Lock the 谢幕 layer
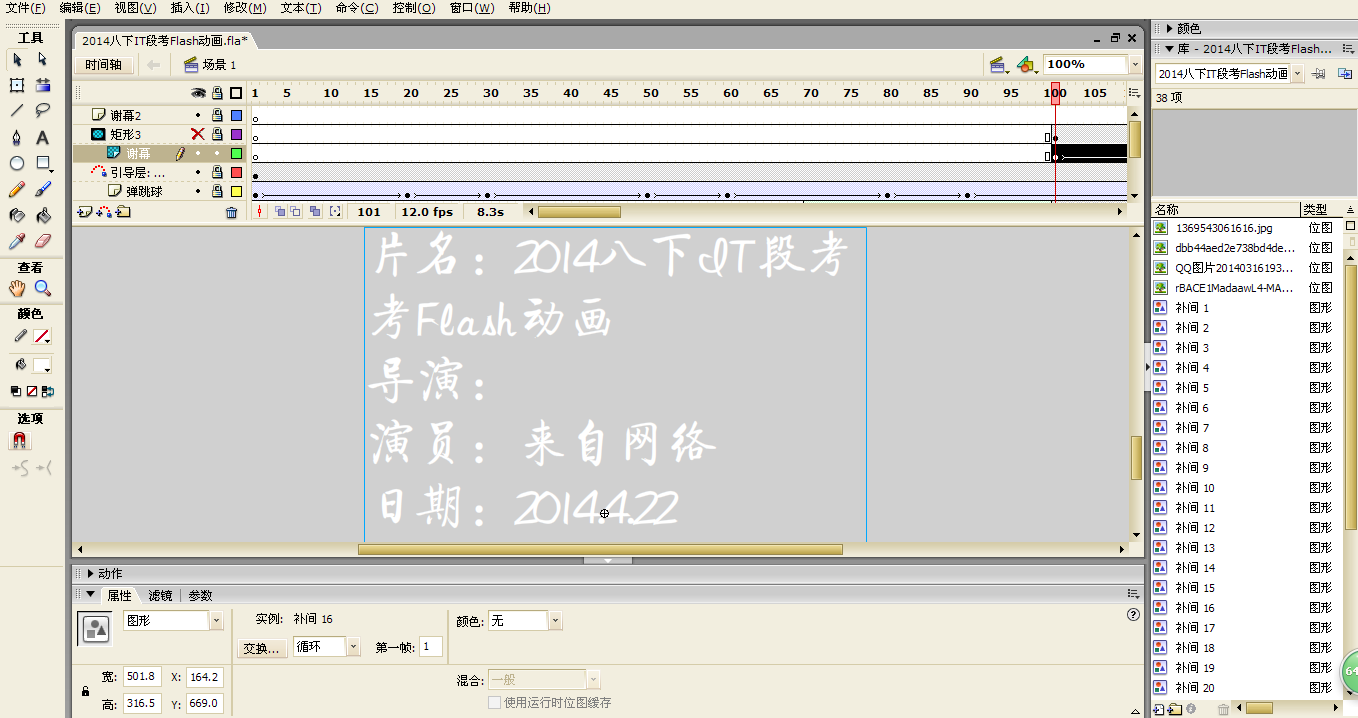 click(217, 153)
